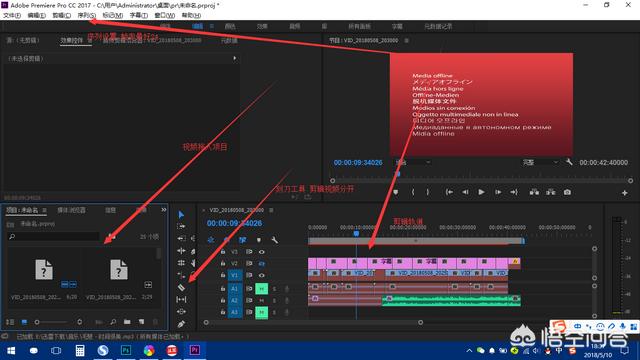Open the Program Monitor button editor plus

(x=624, y=193)
